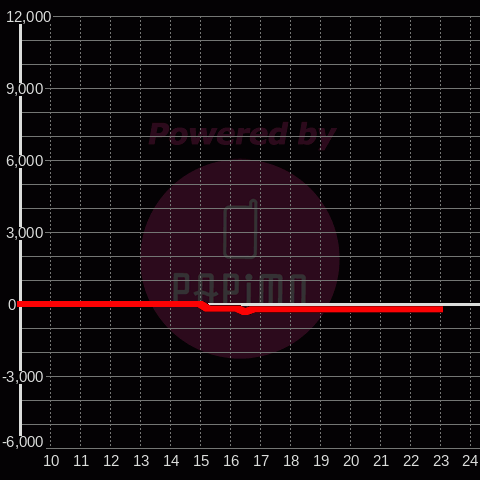Click the 3,000 y-axis label
The height and width of the screenshot is (480, 480).
click(25, 233)
